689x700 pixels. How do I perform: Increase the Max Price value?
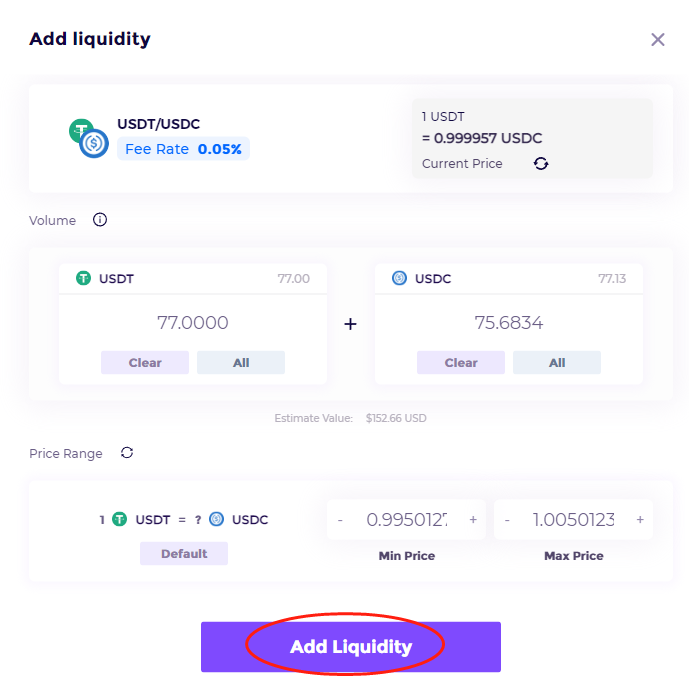(640, 520)
